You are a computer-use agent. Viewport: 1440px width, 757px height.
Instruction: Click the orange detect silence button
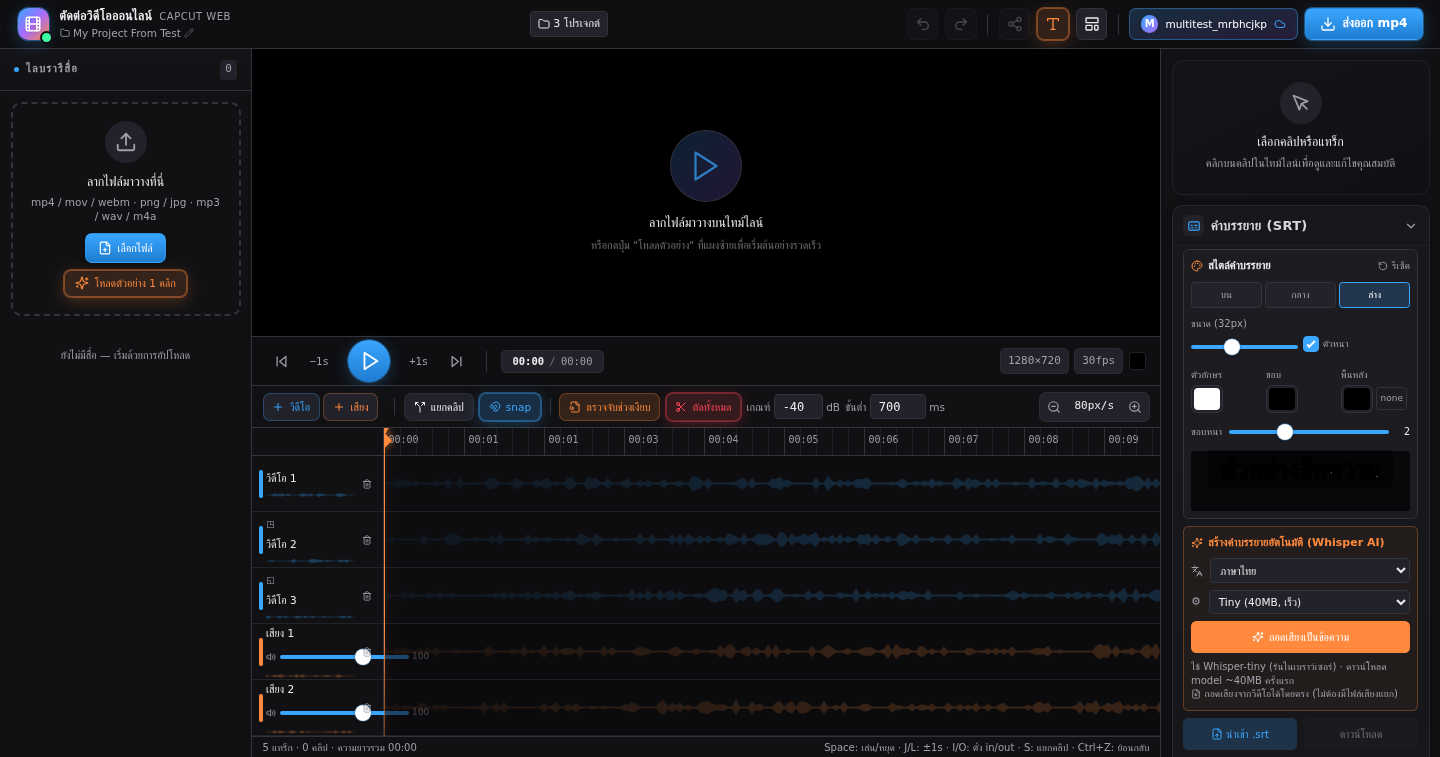coord(609,407)
